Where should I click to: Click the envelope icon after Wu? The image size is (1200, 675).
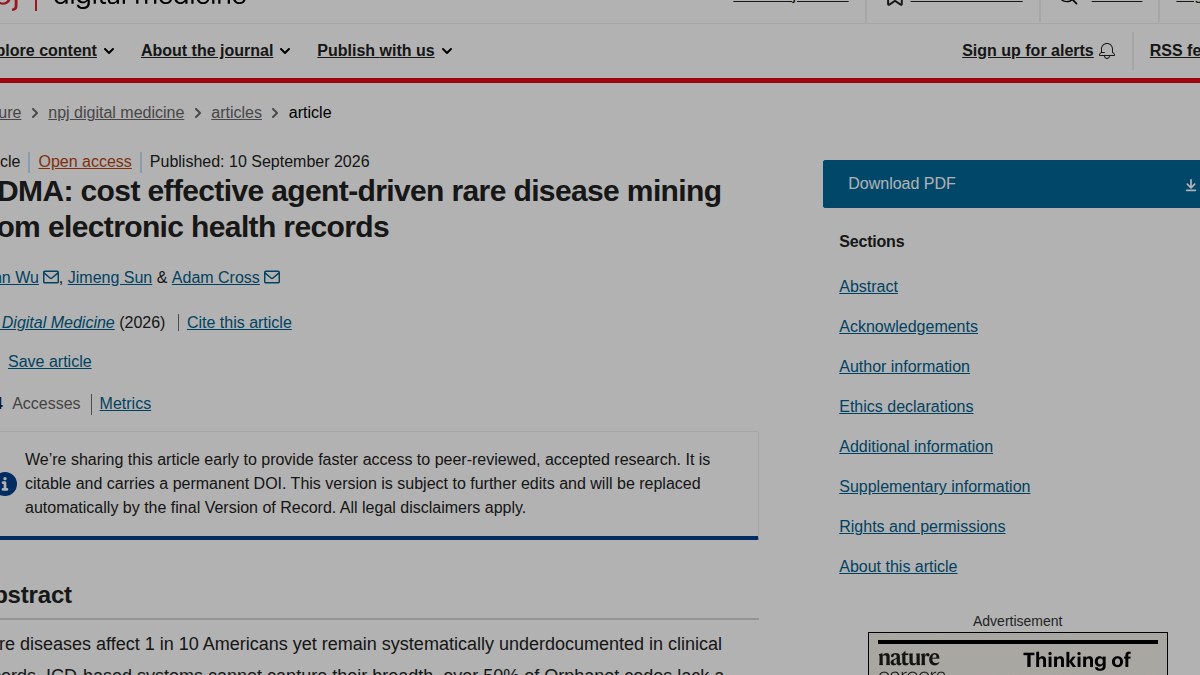pos(51,277)
